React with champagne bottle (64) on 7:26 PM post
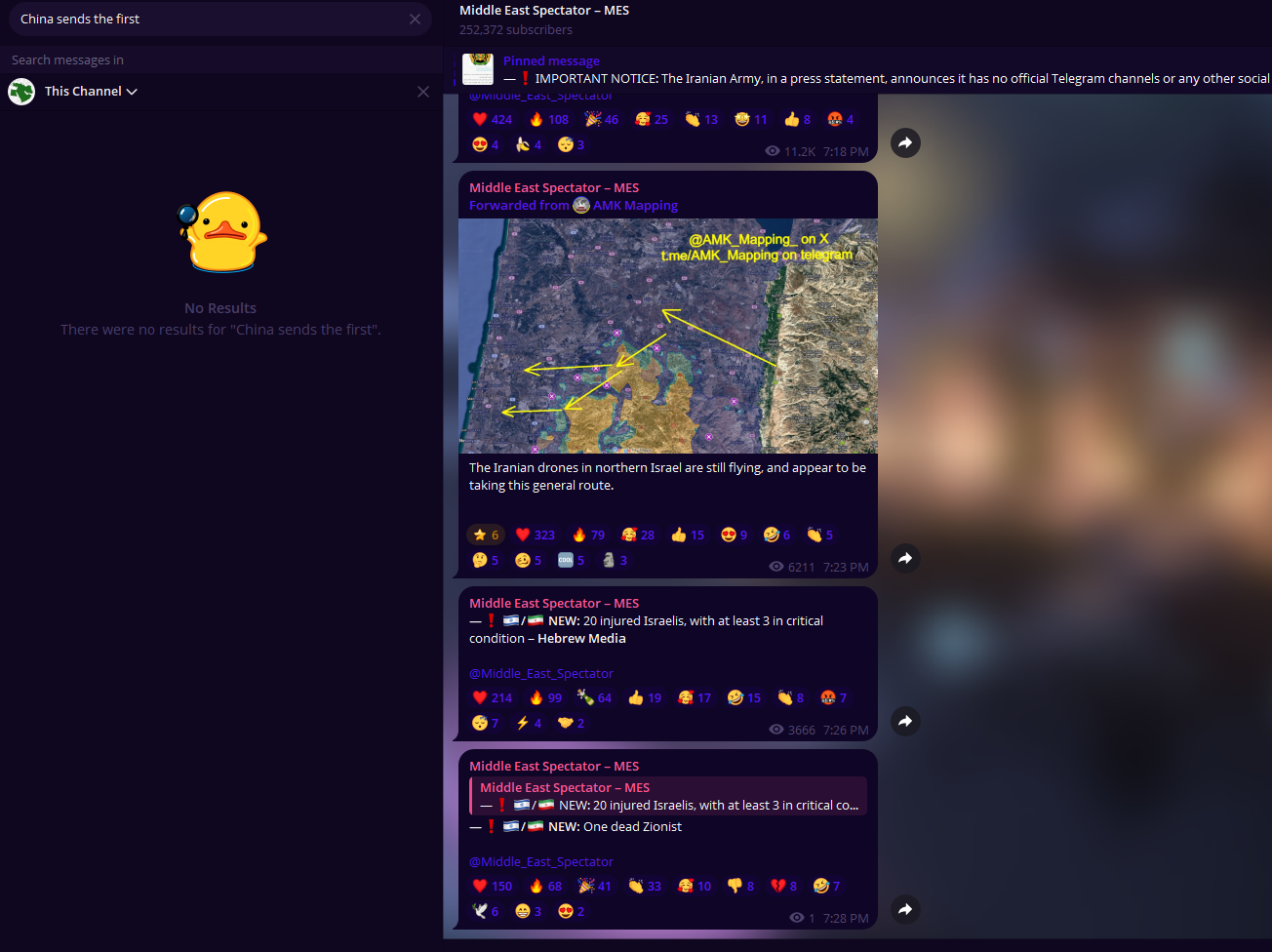 point(595,698)
